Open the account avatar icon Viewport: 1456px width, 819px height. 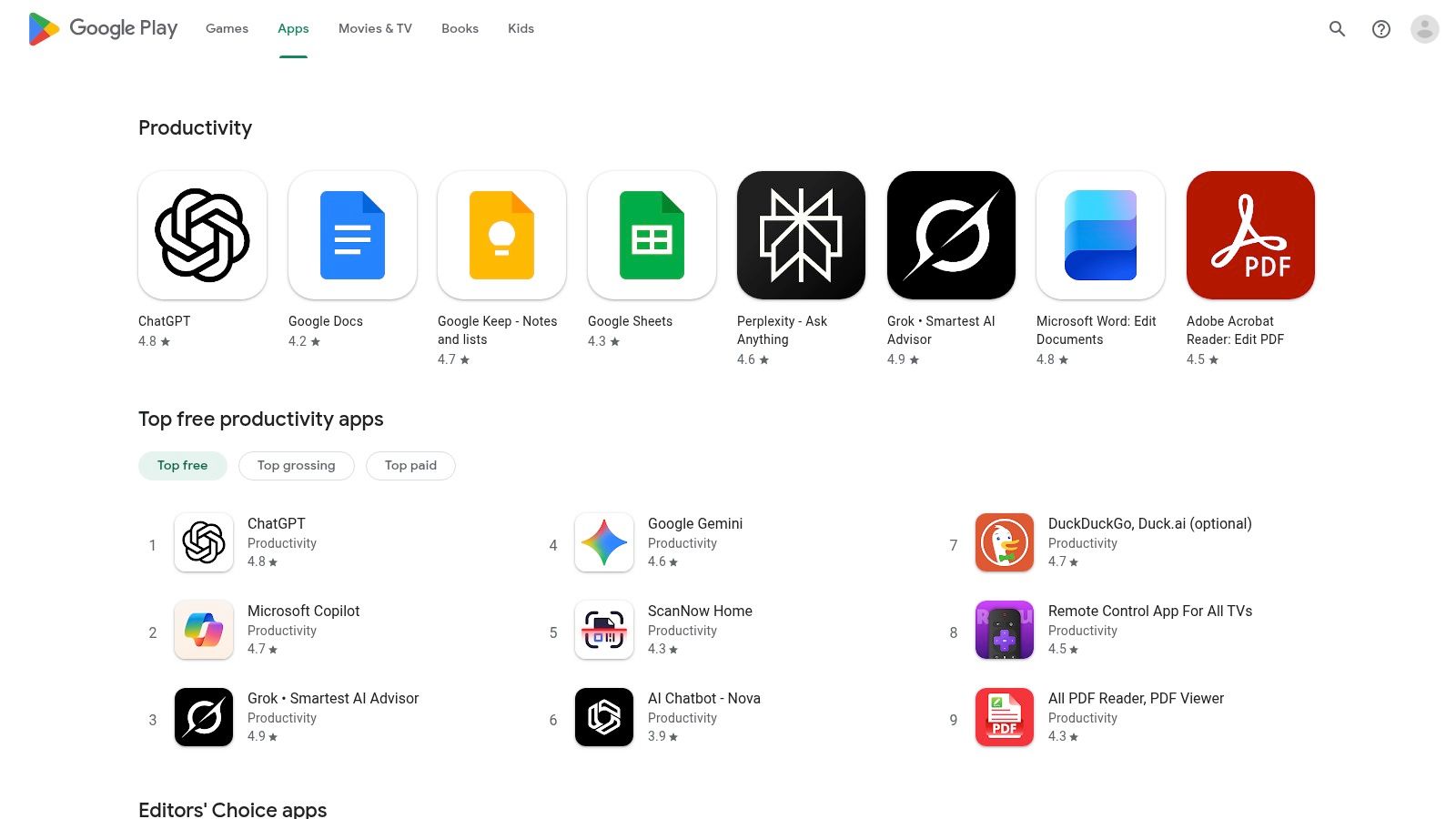(1425, 29)
